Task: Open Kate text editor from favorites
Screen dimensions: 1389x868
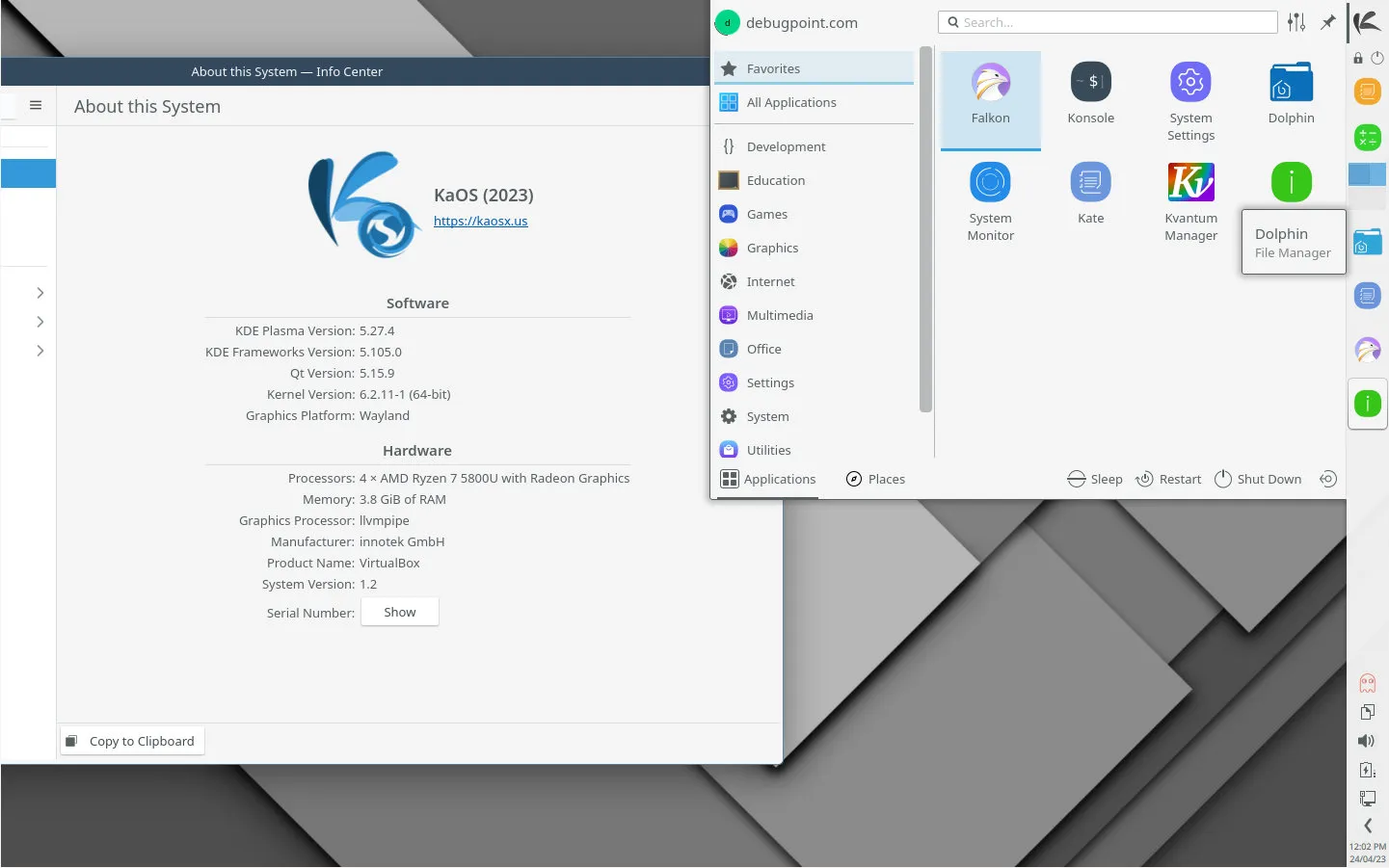Action: (x=1090, y=193)
